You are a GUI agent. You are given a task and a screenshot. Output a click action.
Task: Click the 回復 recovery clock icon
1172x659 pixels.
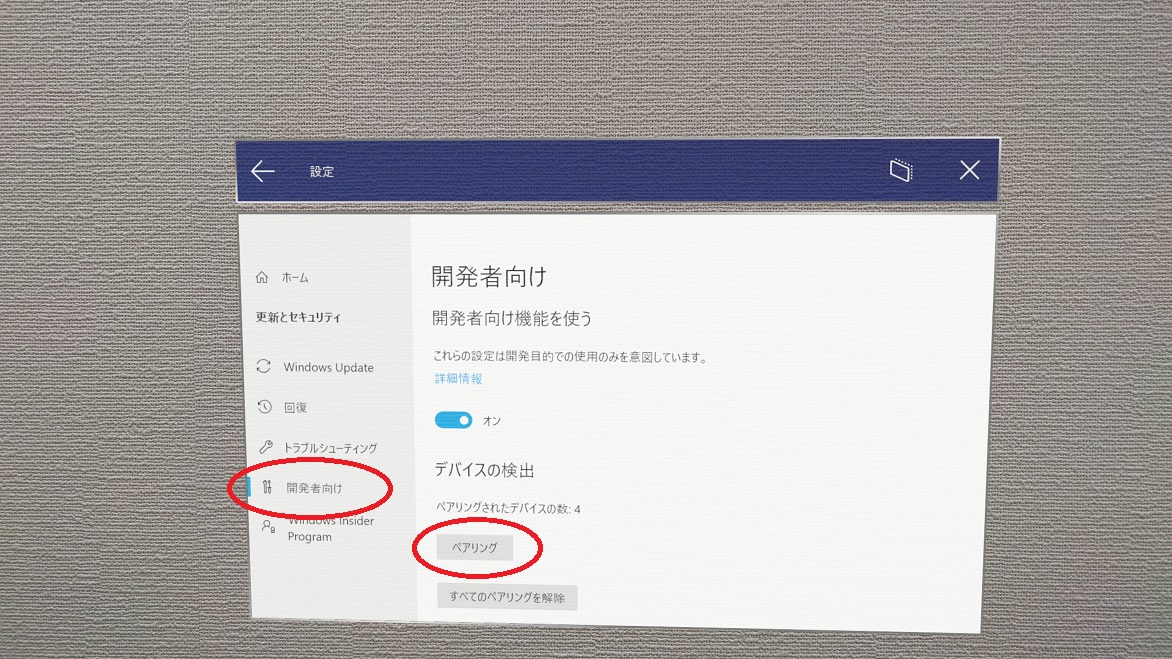pyautogui.click(x=265, y=406)
